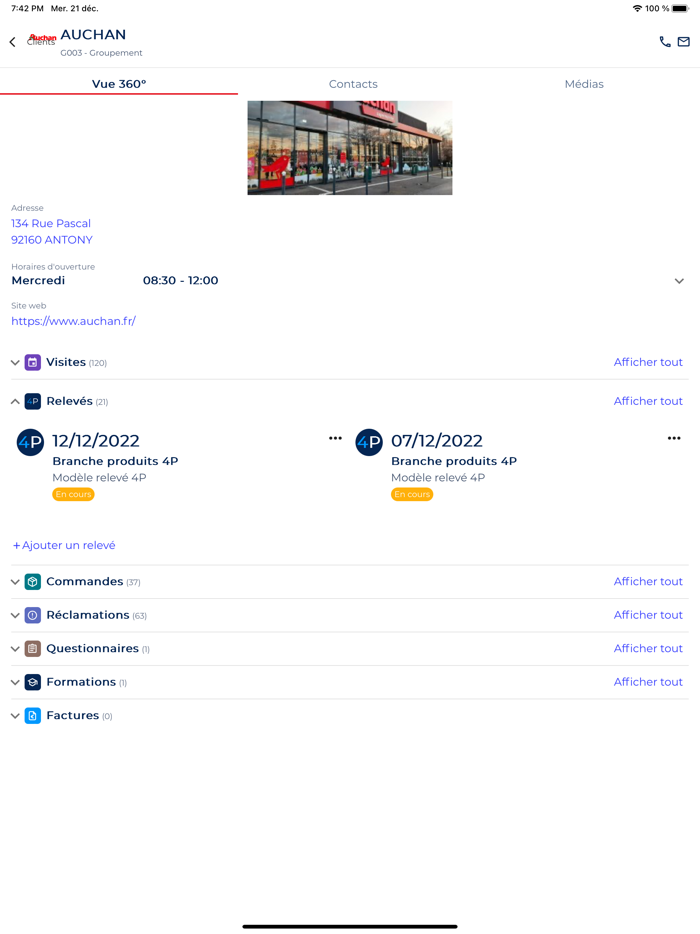
Task: Tap the Visites section title
Action: (66, 362)
